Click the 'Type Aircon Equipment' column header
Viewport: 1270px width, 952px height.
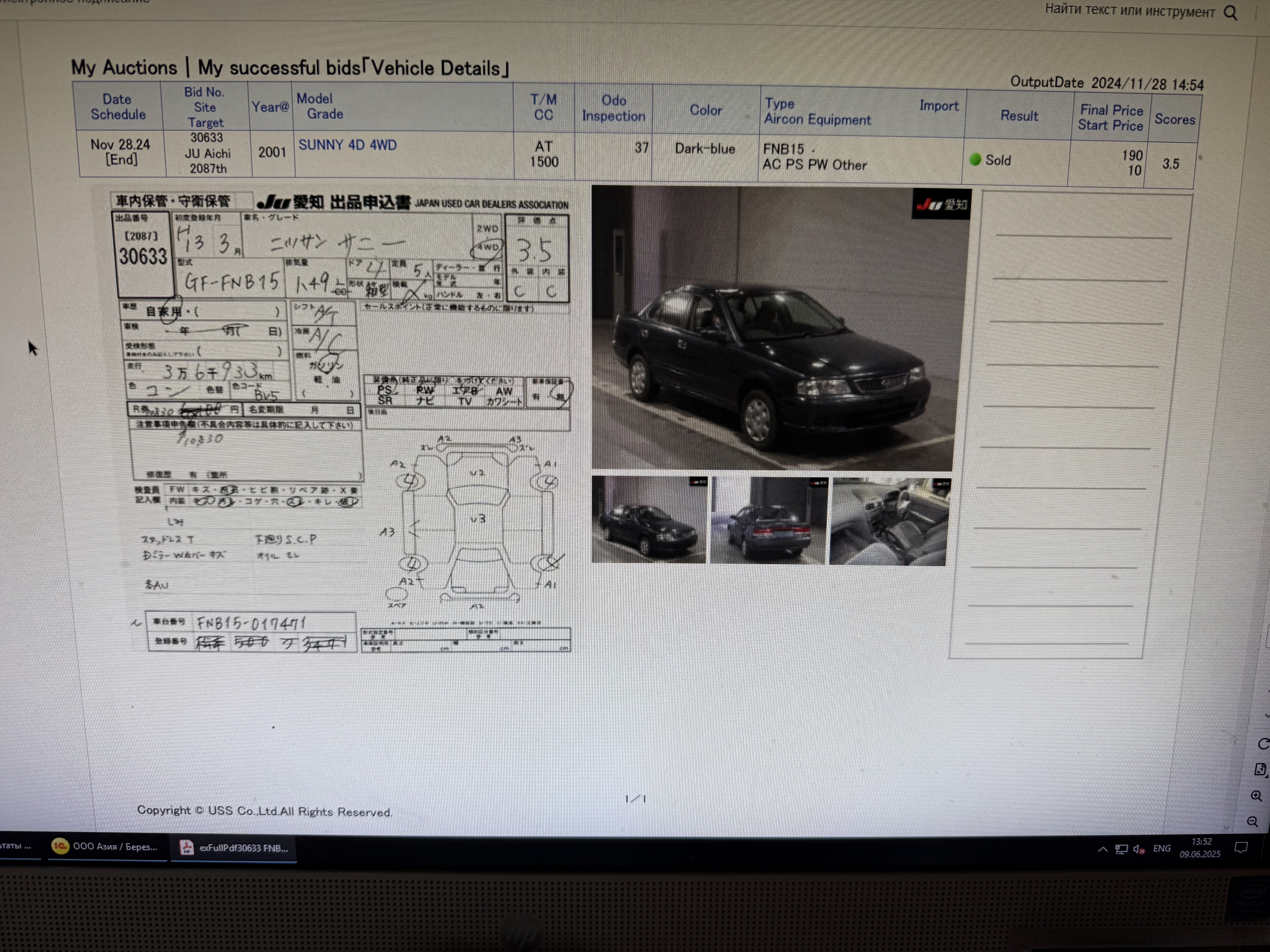(817, 112)
